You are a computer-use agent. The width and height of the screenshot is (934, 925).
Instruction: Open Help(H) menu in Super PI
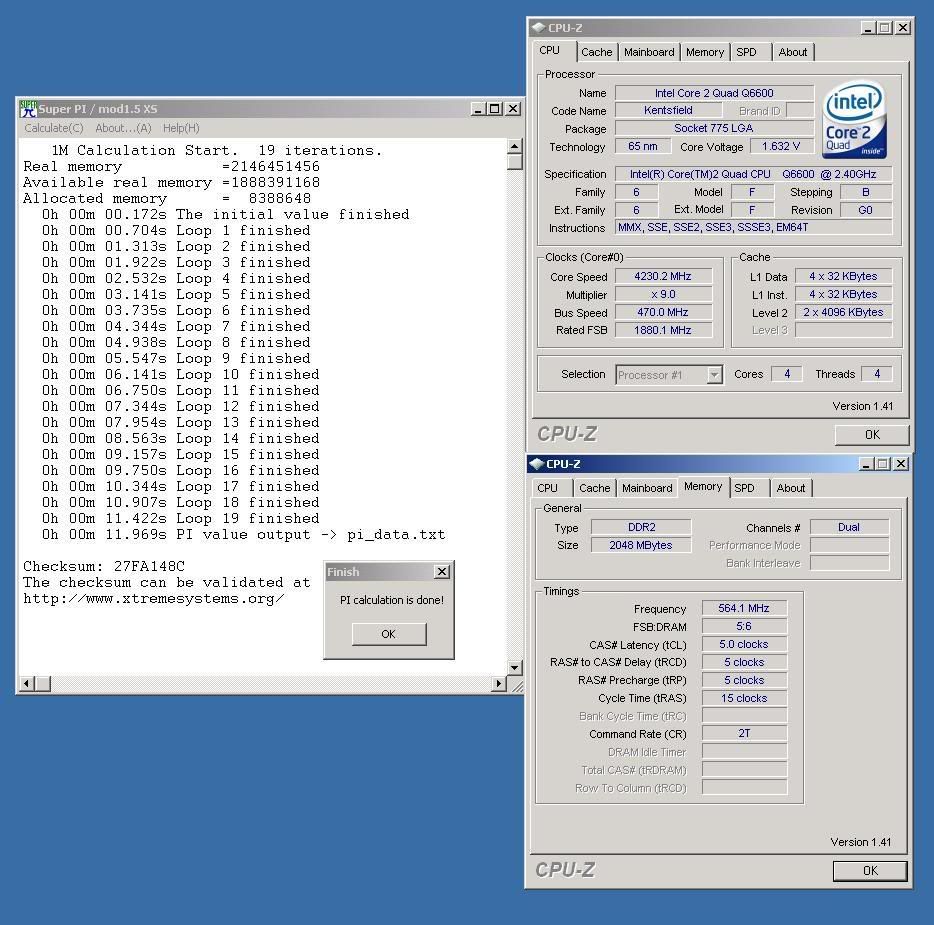(x=181, y=128)
